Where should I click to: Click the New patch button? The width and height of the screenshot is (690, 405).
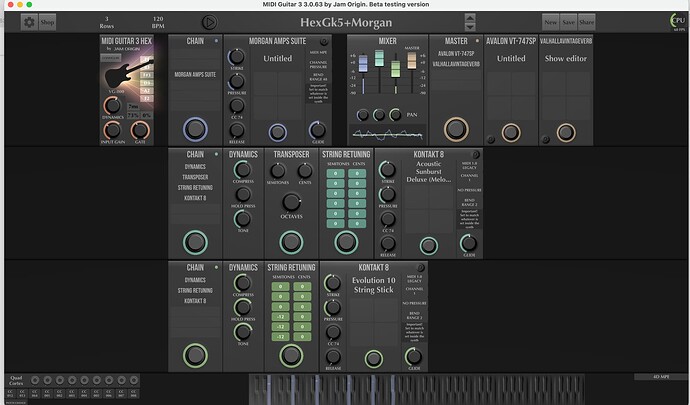(551, 22)
